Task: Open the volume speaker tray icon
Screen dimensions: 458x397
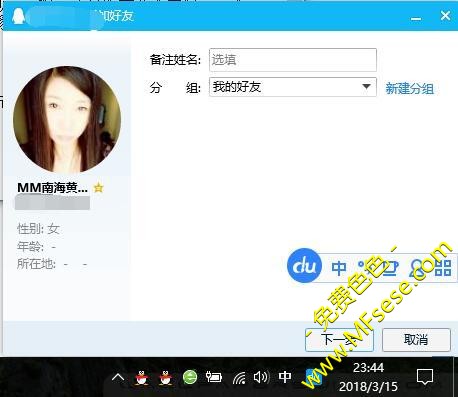Action: [x=261, y=378]
